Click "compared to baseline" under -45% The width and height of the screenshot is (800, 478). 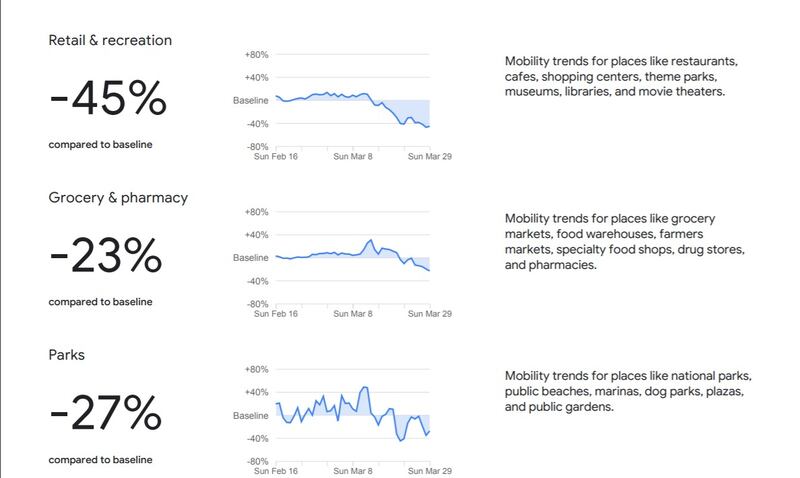[x=100, y=145]
